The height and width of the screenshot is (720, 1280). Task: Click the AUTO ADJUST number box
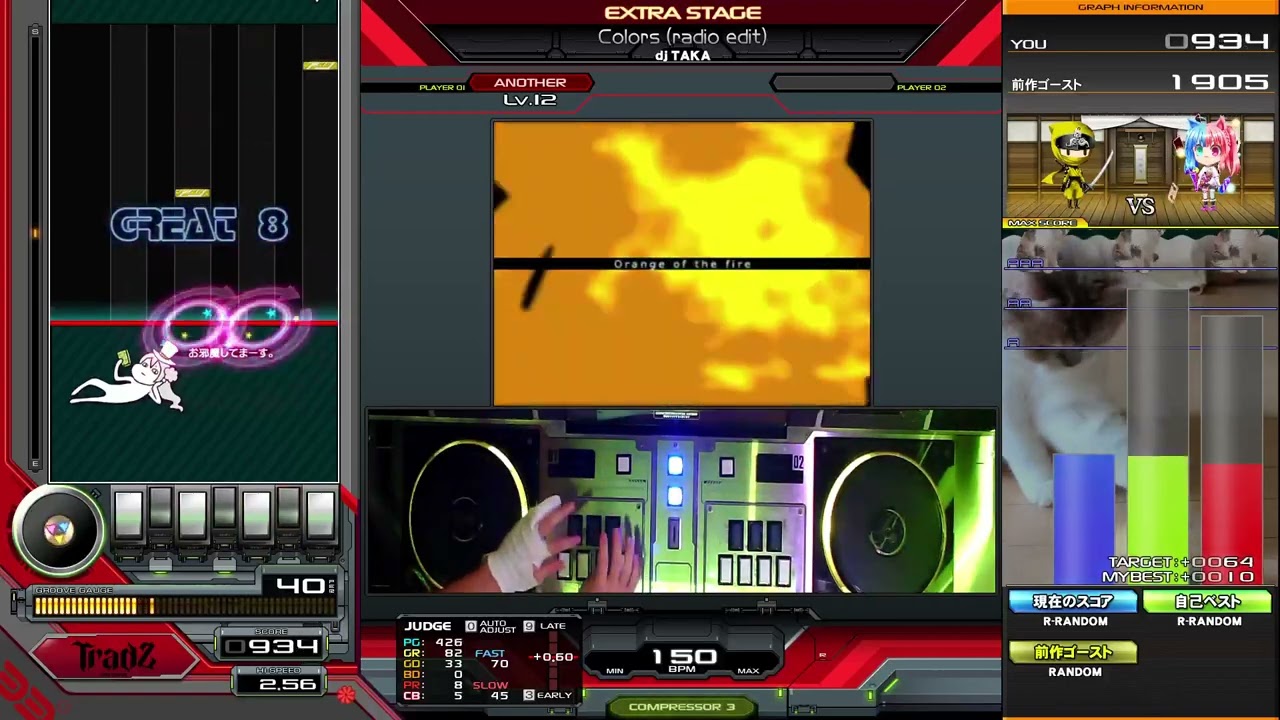(471, 626)
